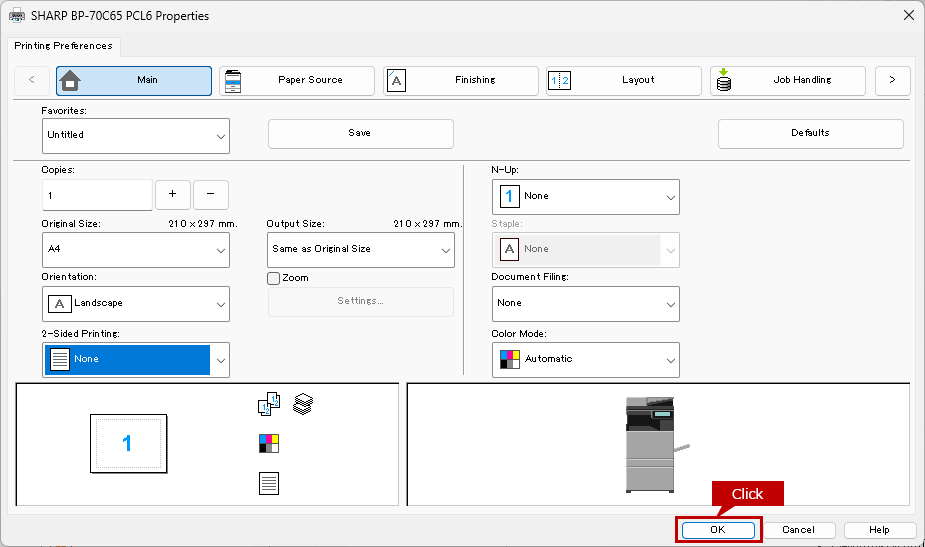This screenshot has height=547, width=925.
Task: Click the Color Mode color squares icon
Action: pos(510,359)
